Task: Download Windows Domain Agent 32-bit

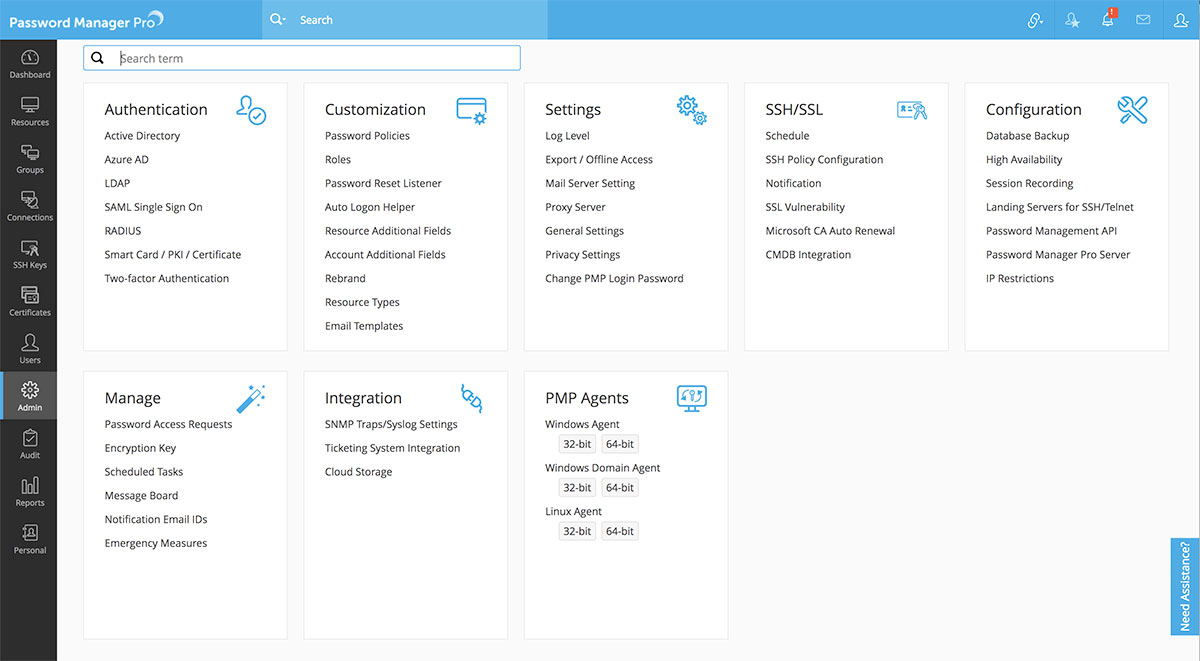Action: [x=577, y=488]
